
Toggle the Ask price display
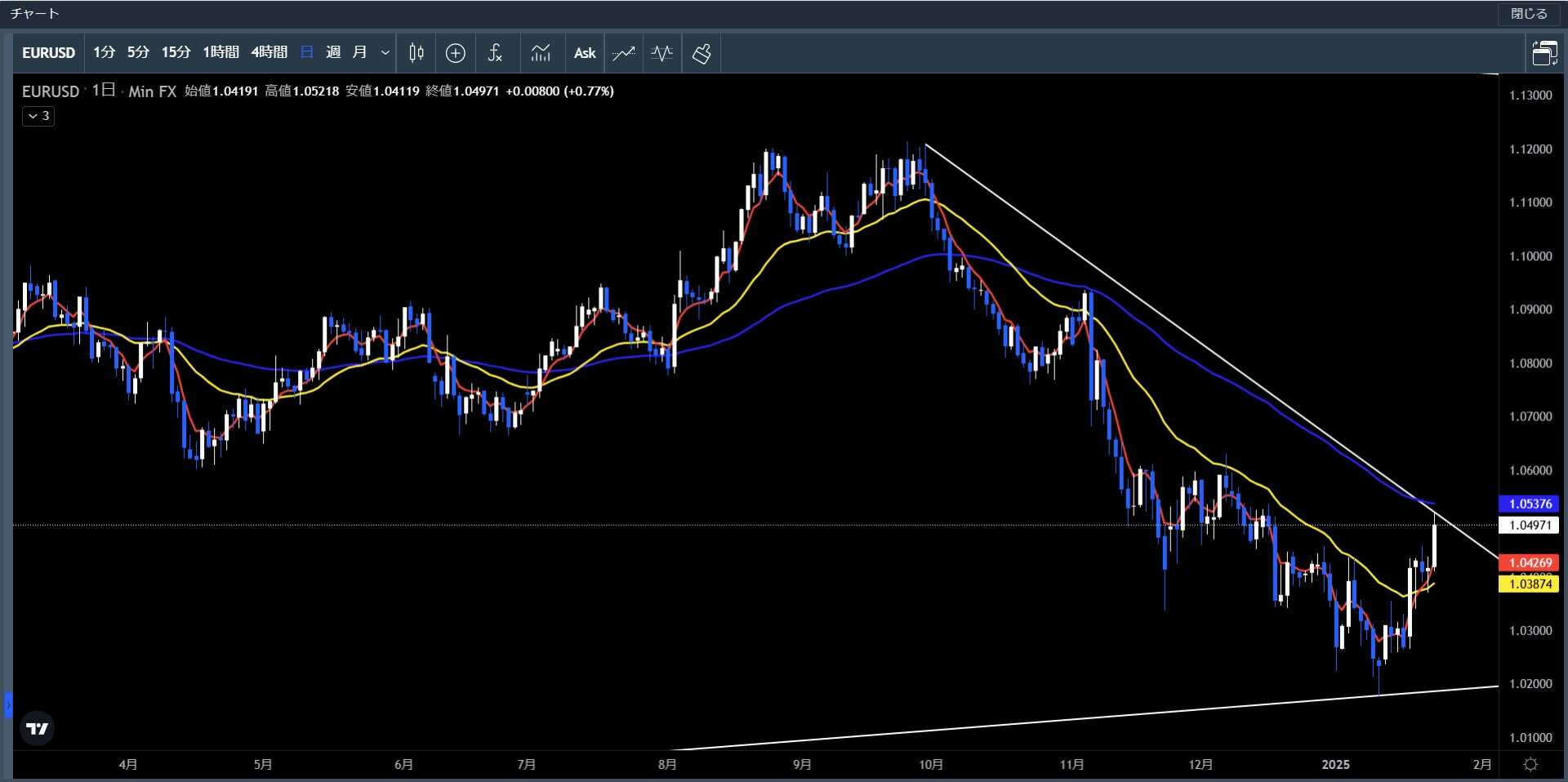585,53
